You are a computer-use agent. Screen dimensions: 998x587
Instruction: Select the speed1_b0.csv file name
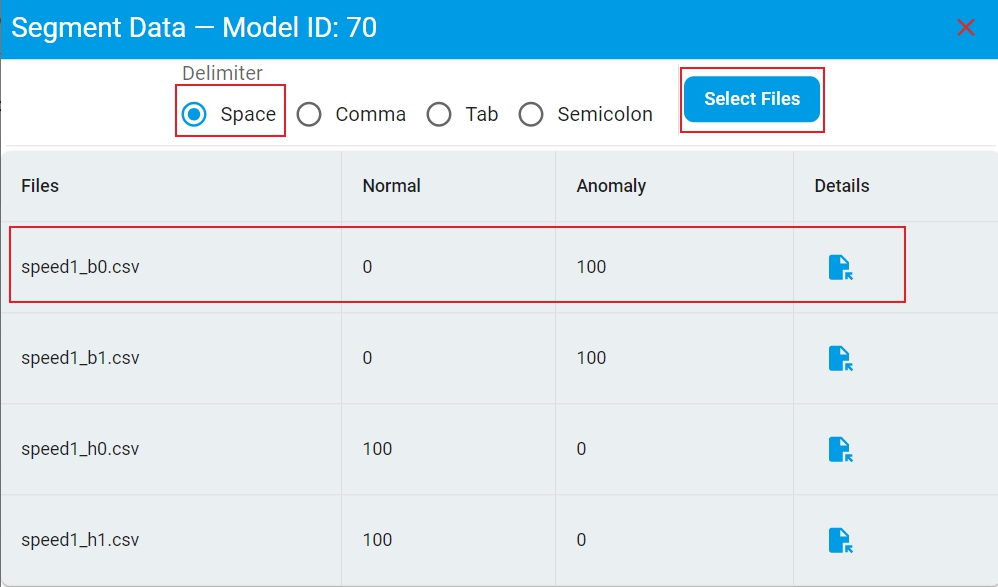click(80, 267)
